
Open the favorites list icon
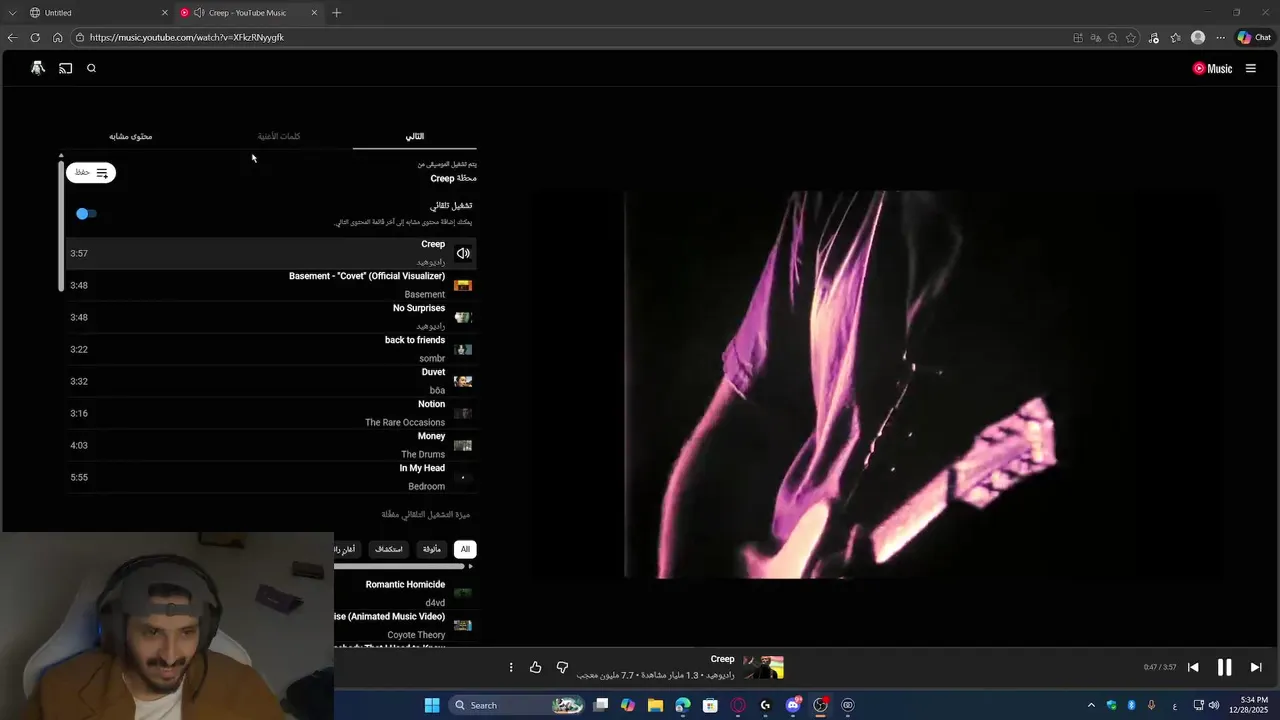1176,37
